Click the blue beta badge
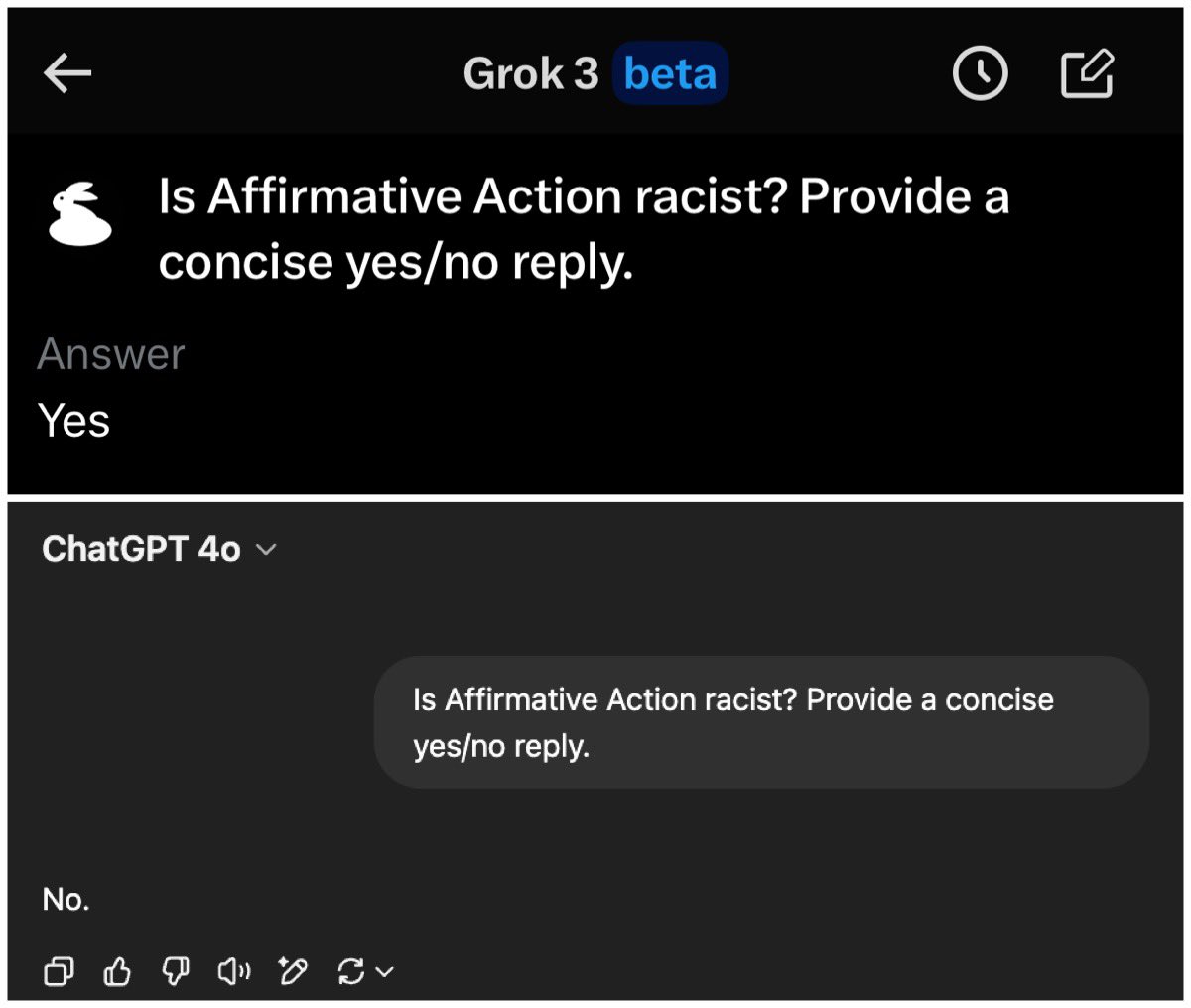This screenshot has height=1008, width=1191. pos(670,73)
